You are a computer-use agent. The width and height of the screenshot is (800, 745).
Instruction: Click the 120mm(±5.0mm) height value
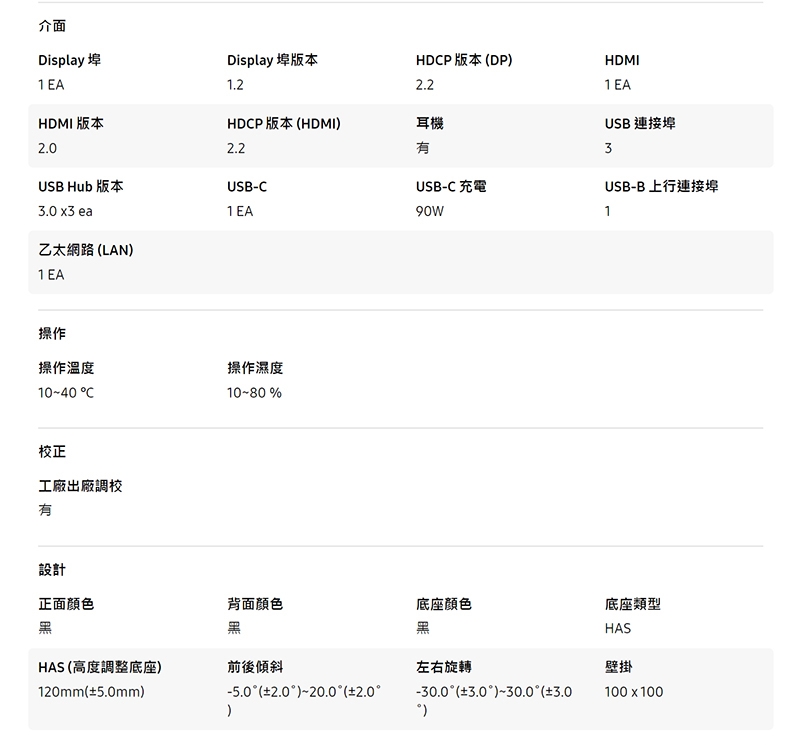(91, 692)
